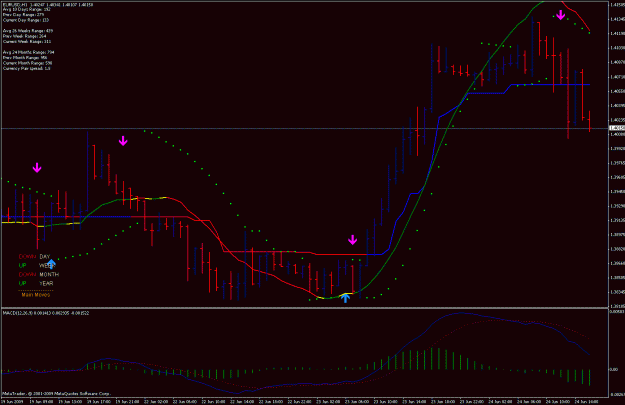Click the 'Current Month Range' line
The width and height of the screenshot is (625, 405).
click(x=28, y=63)
